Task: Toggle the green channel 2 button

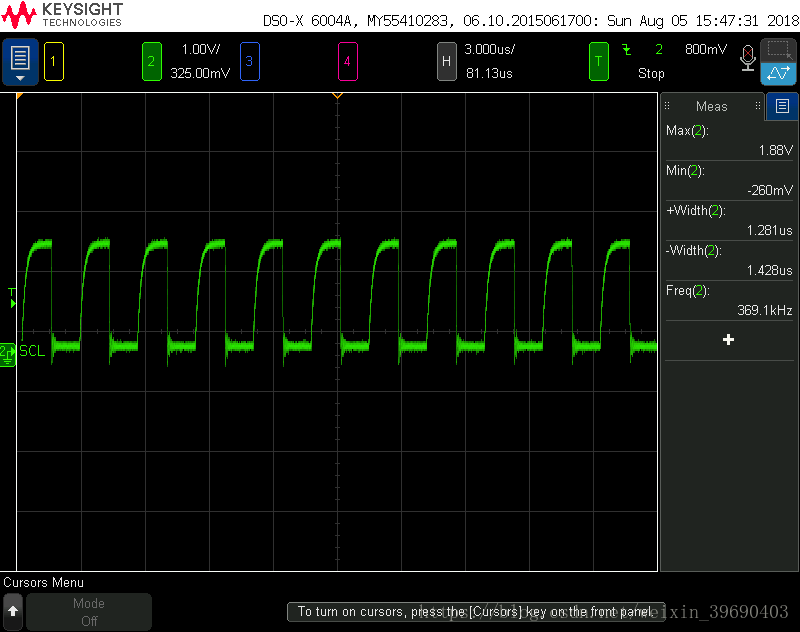Action: point(152,62)
